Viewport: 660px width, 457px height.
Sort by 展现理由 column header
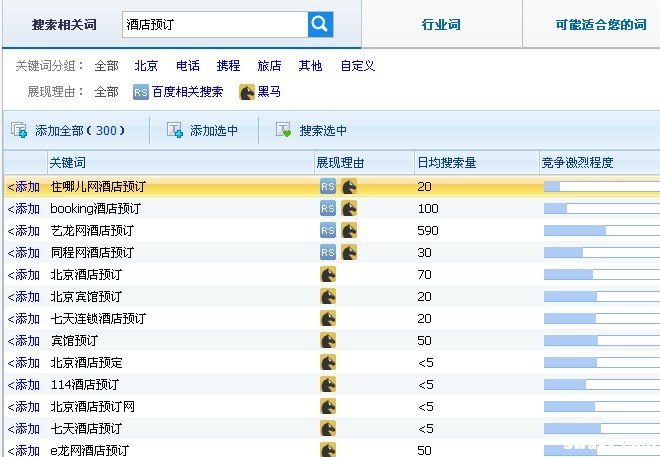[340, 162]
